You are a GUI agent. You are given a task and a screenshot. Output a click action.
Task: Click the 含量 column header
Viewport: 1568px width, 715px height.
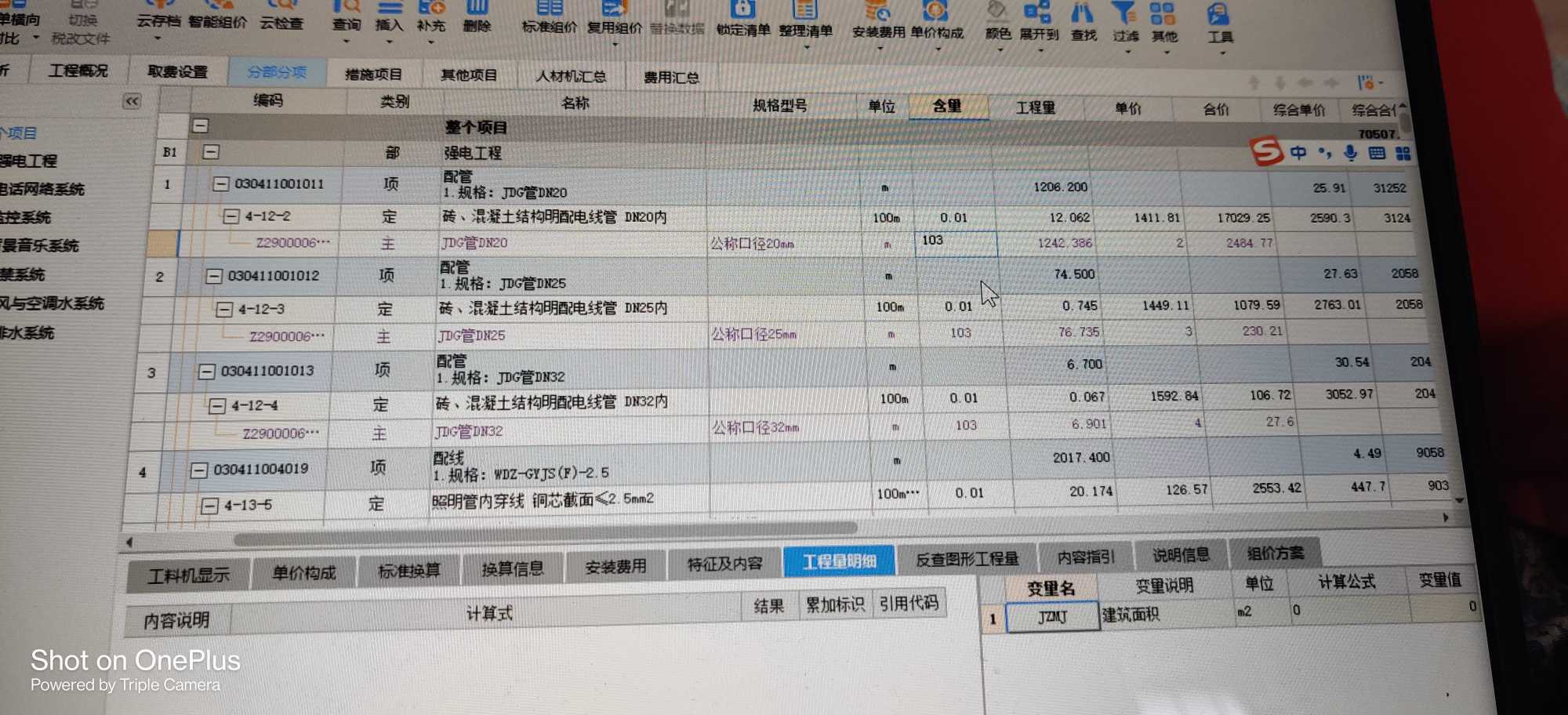pyautogui.click(x=947, y=106)
